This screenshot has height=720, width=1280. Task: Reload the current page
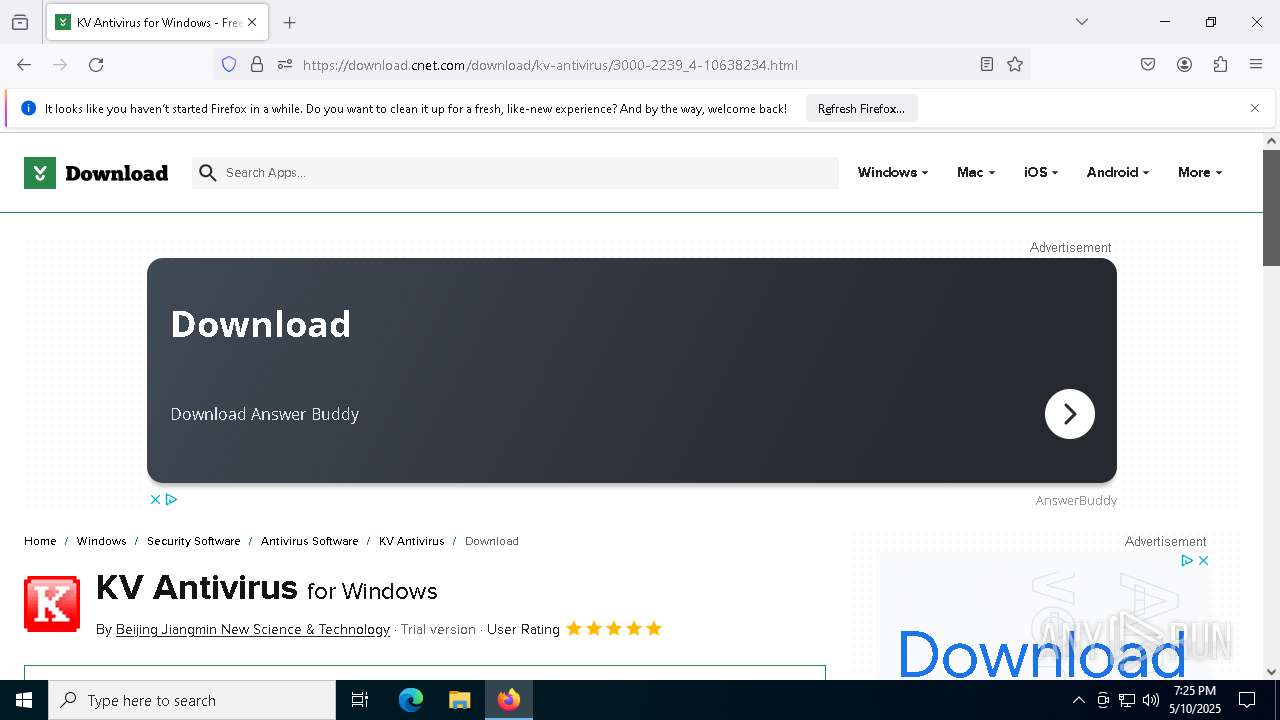96,65
